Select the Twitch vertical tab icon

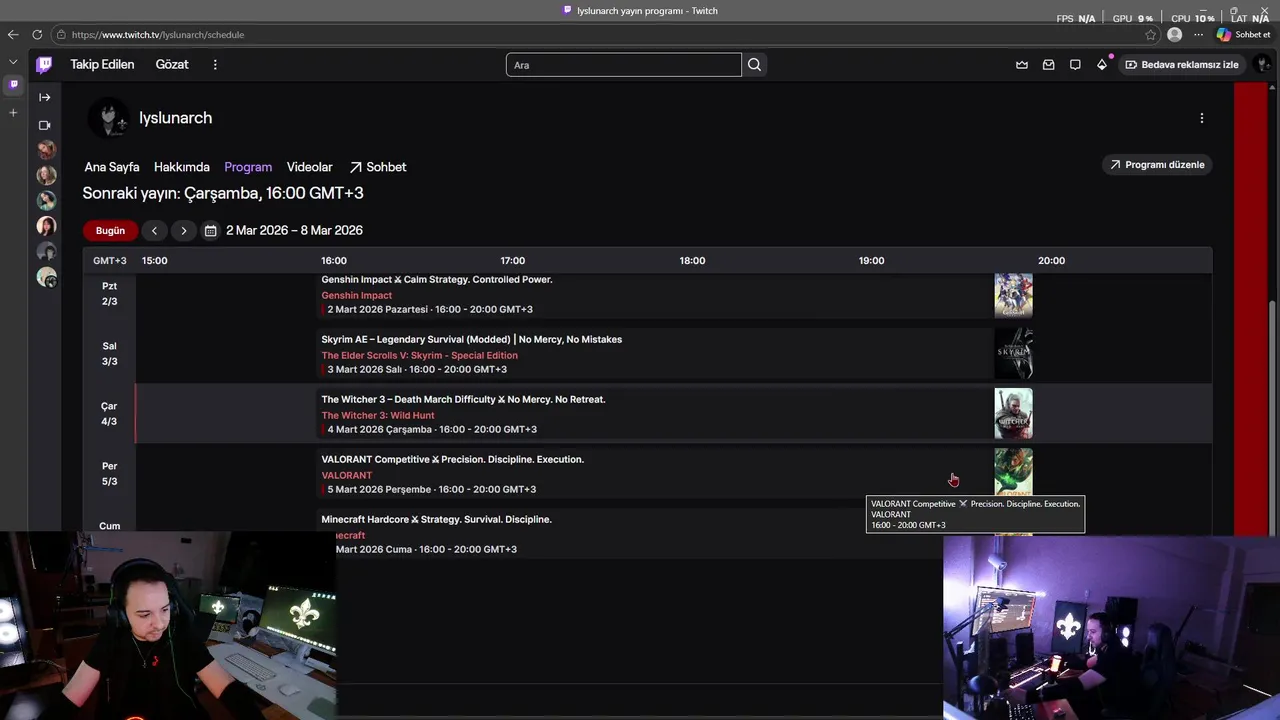point(13,85)
